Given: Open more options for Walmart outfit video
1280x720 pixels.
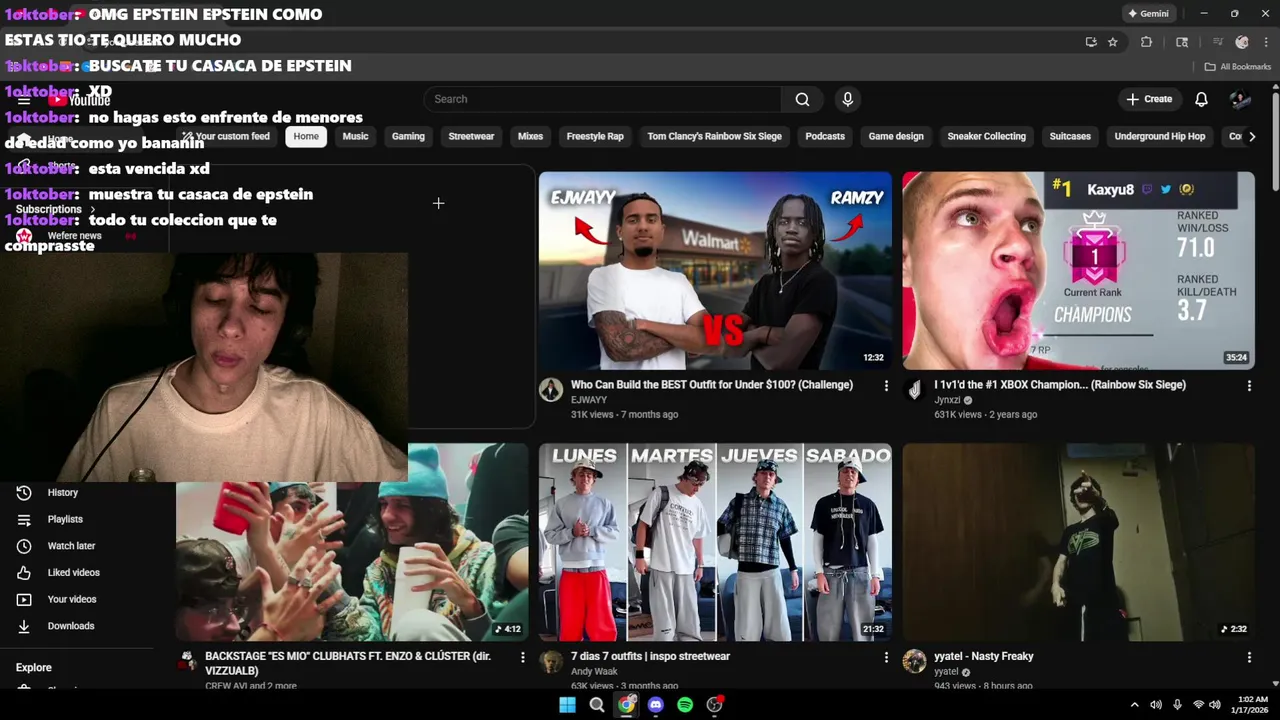Looking at the screenshot, I should [x=886, y=385].
